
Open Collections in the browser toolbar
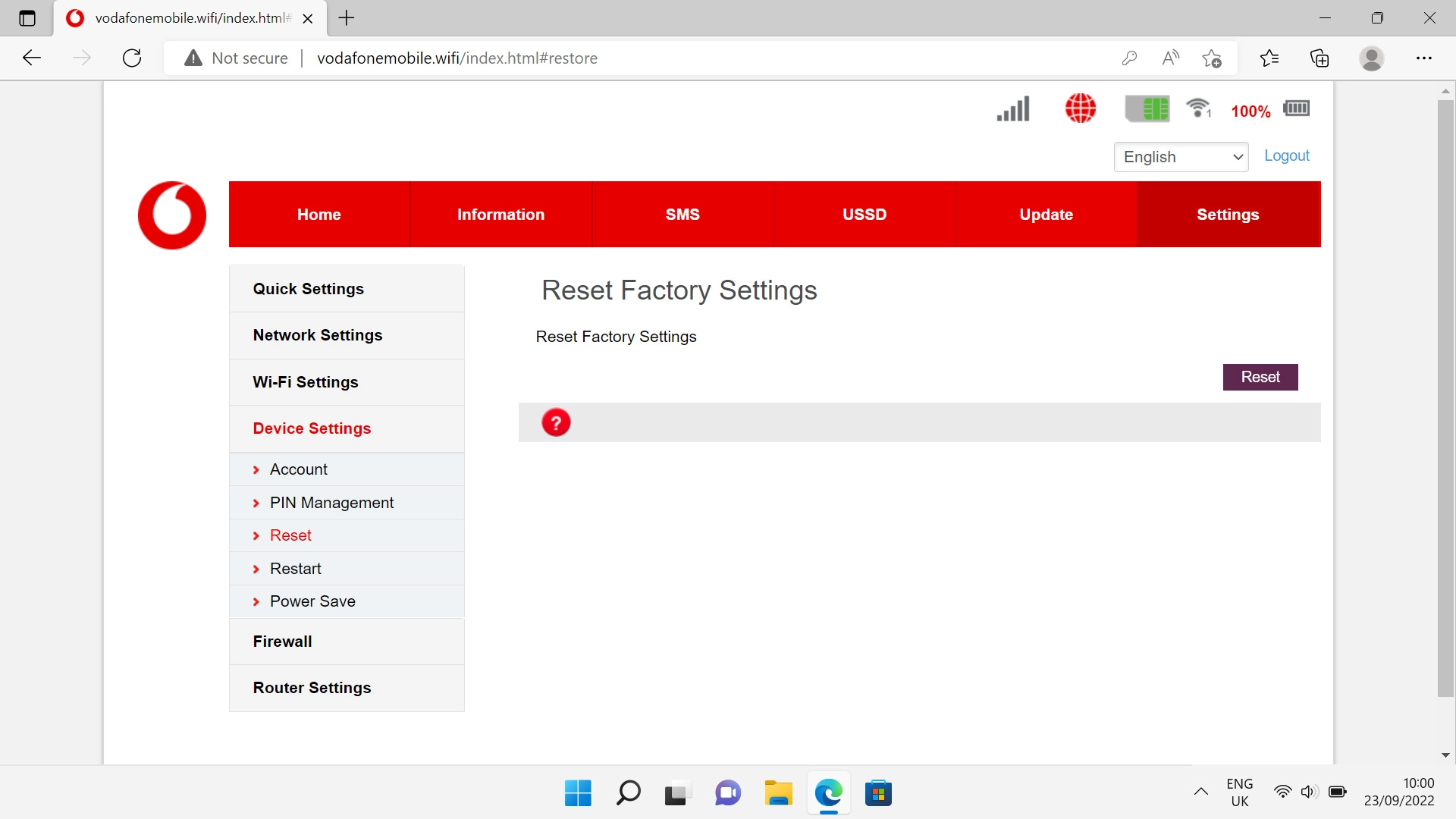1319,58
